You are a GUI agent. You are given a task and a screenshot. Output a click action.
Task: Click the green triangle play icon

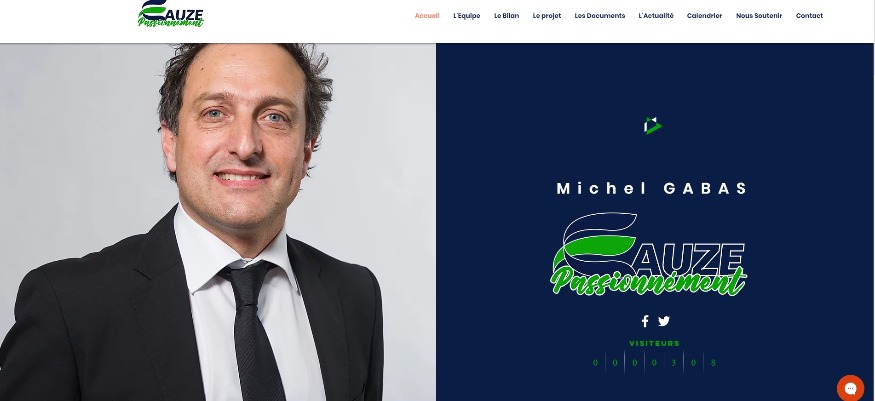point(652,125)
